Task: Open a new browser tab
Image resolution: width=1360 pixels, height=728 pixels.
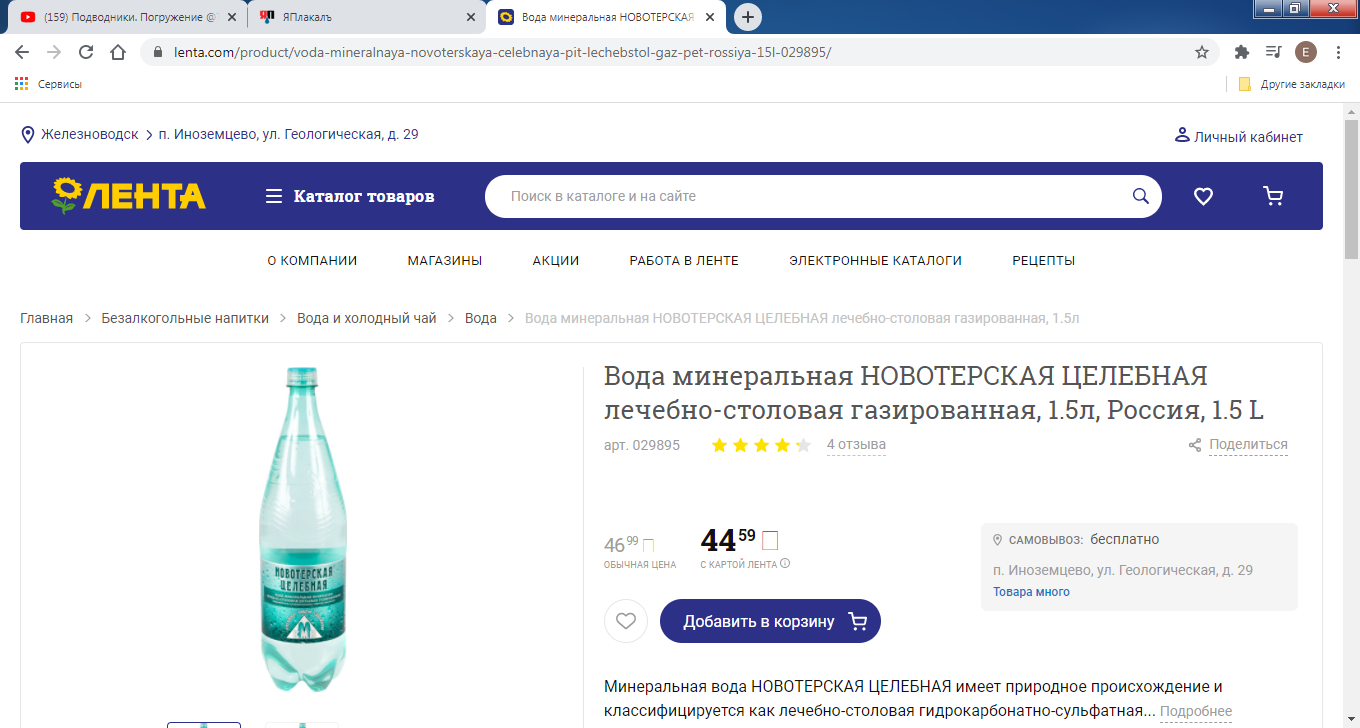Action: click(747, 17)
